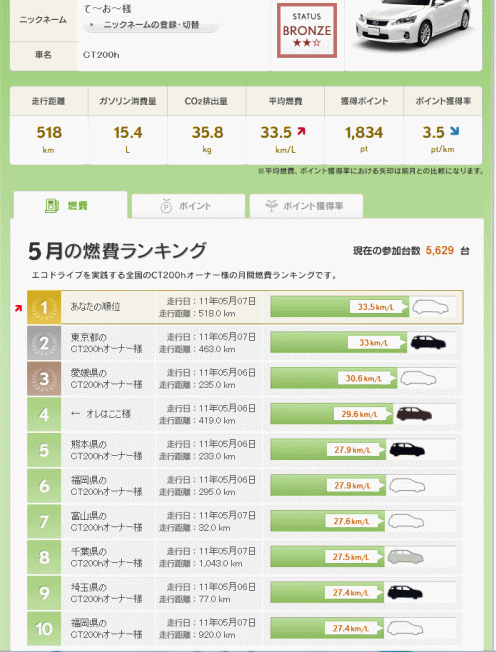Click the gray car icon in rank 8 row

[x=405, y=557]
